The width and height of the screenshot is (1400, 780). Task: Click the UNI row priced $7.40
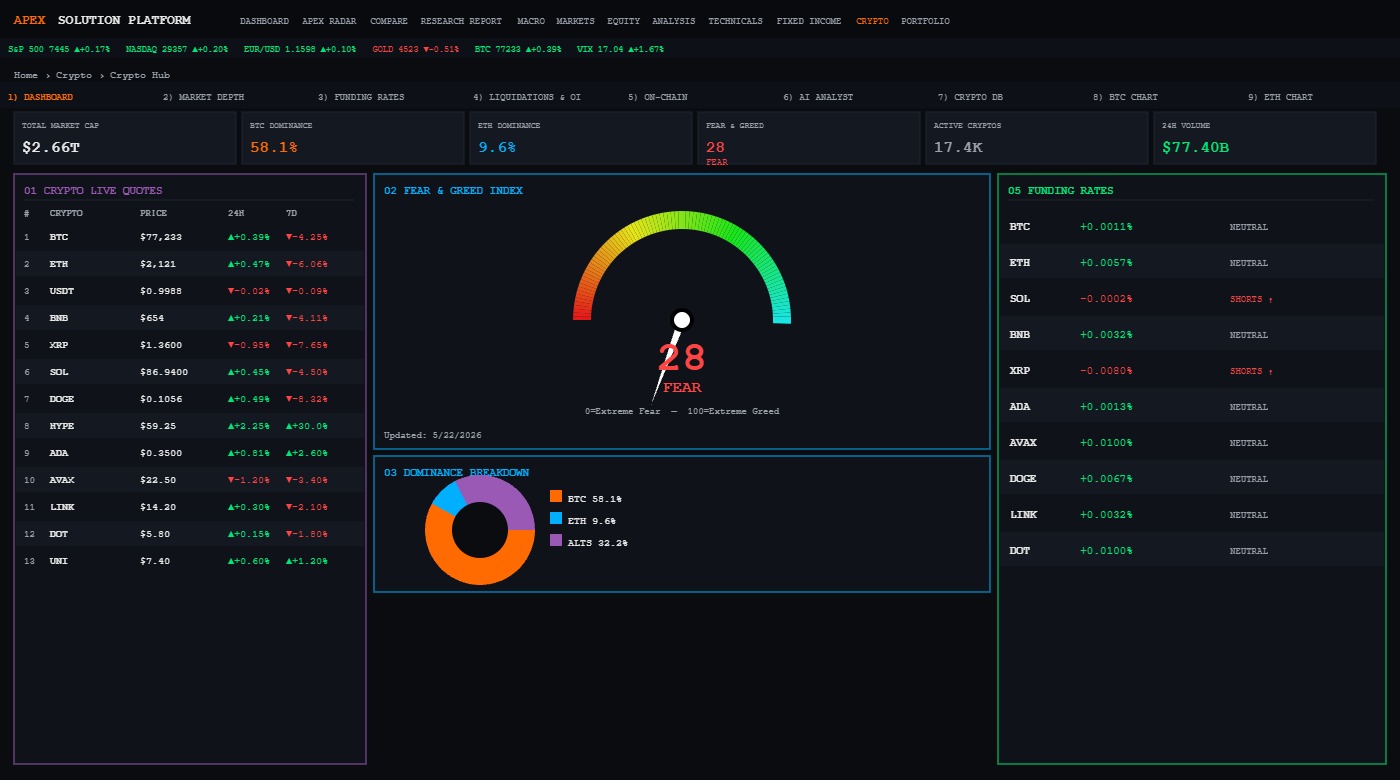tap(190, 561)
